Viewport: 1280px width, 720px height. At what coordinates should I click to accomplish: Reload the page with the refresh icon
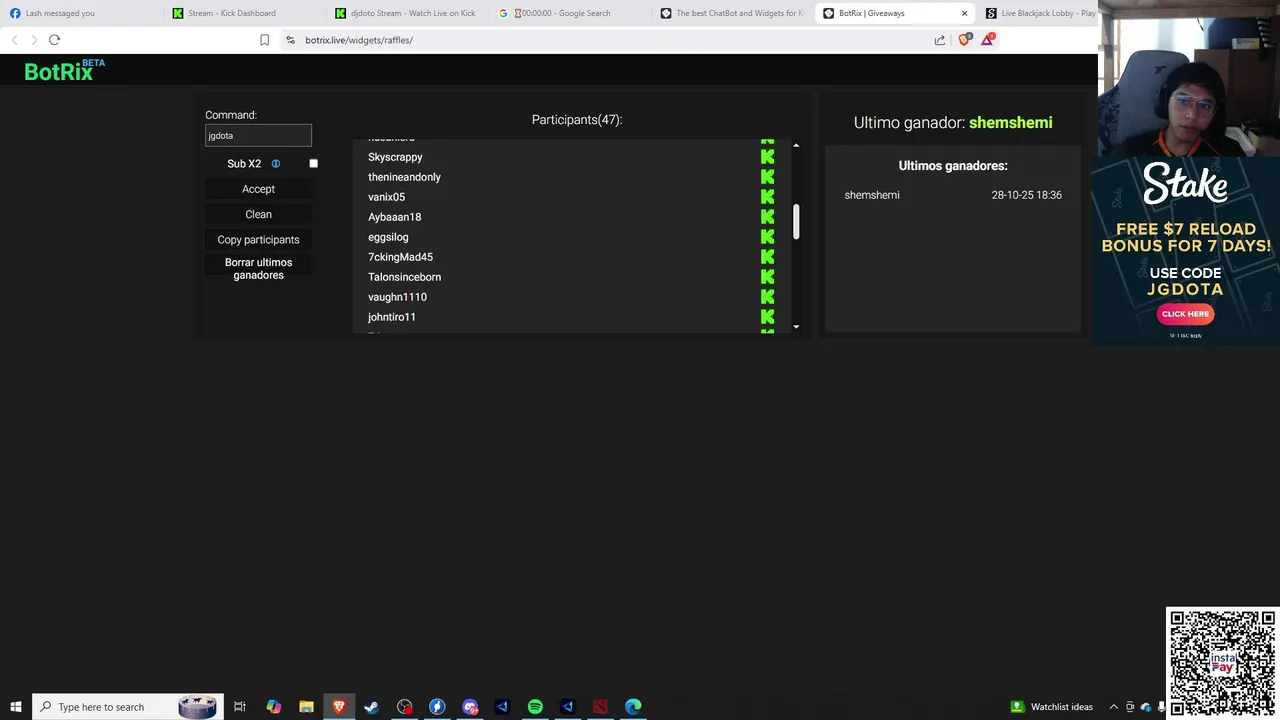click(54, 40)
